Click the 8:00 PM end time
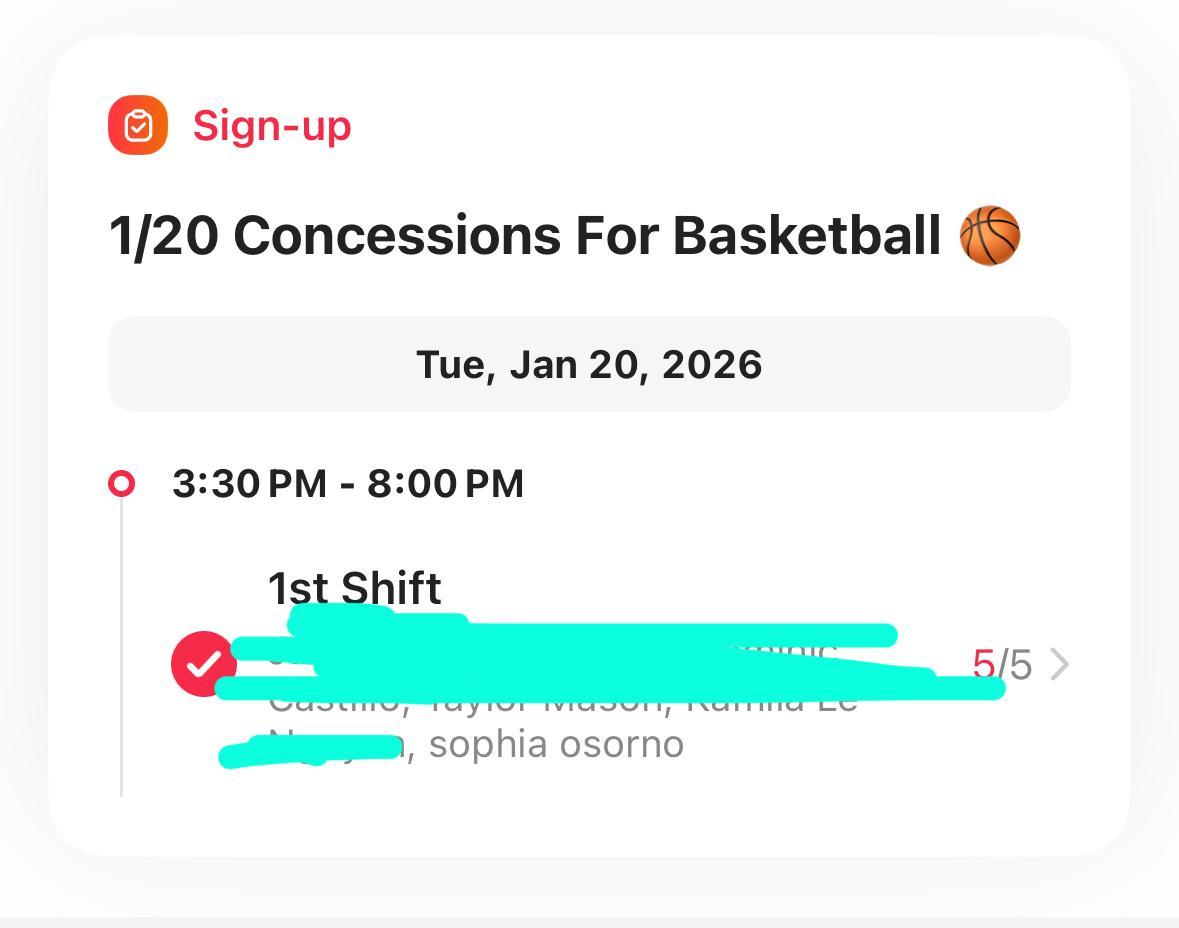This screenshot has height=928, width=1179. (x=445, y=484)
